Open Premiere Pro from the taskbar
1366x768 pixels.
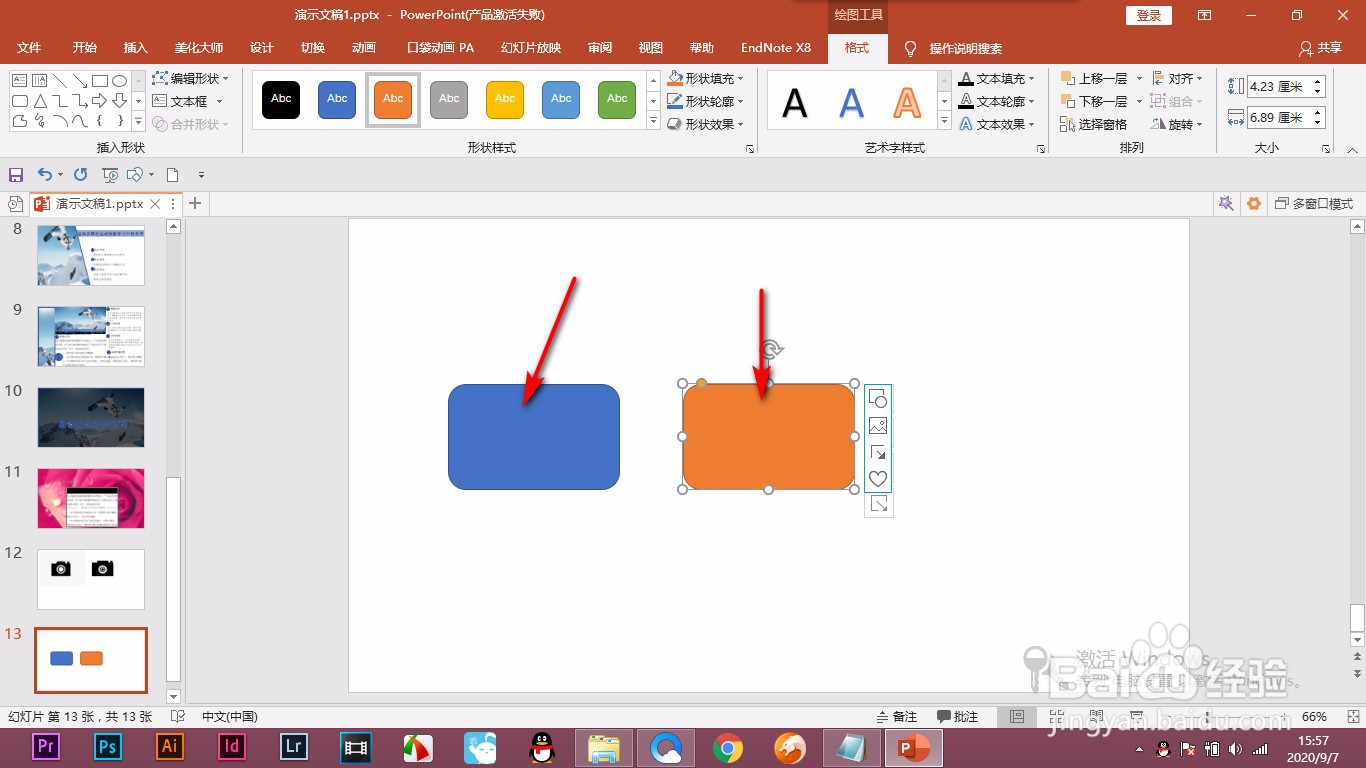(x=45, y=747)
